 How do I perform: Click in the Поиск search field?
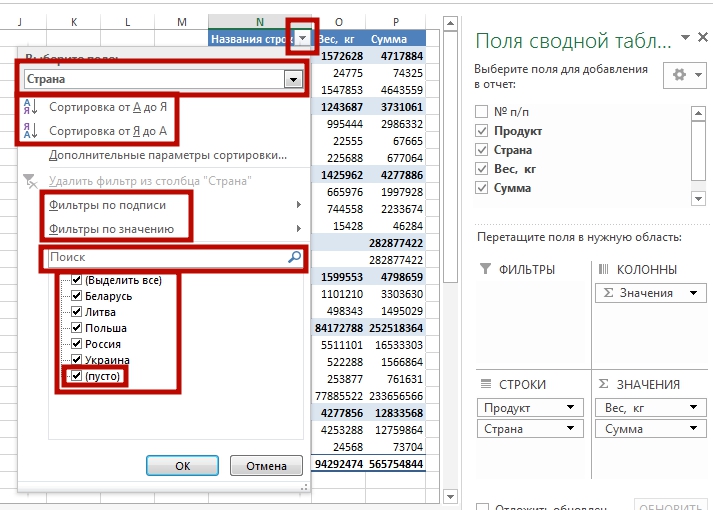pyautogui.click(x=165, y=257)
